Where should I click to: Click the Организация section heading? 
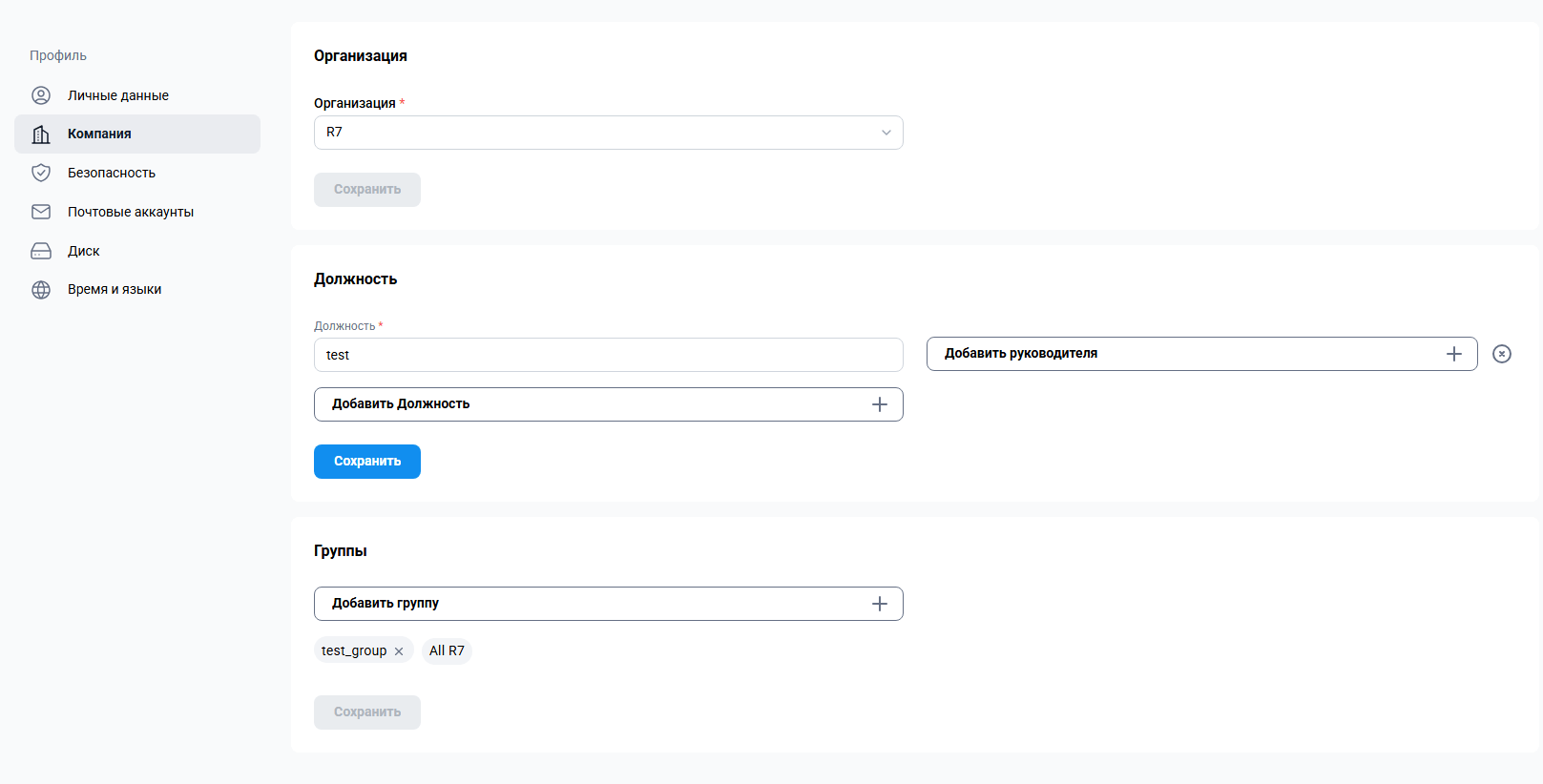pos(361,56)
